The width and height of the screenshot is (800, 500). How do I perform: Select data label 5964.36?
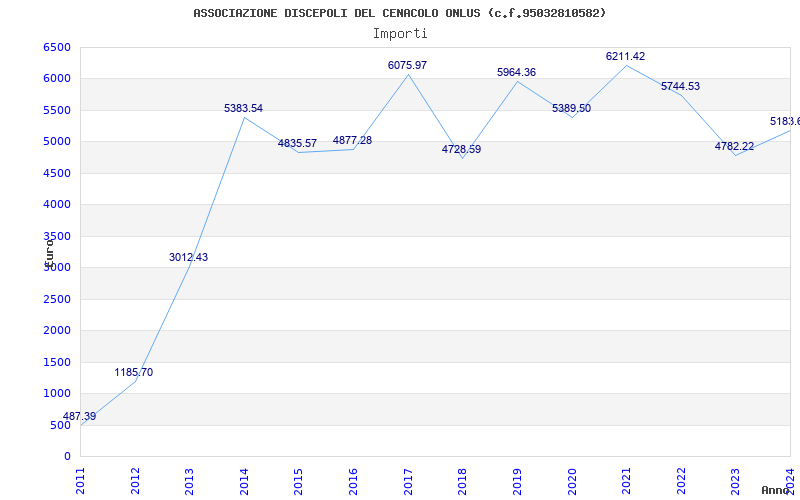pos(516,72)
